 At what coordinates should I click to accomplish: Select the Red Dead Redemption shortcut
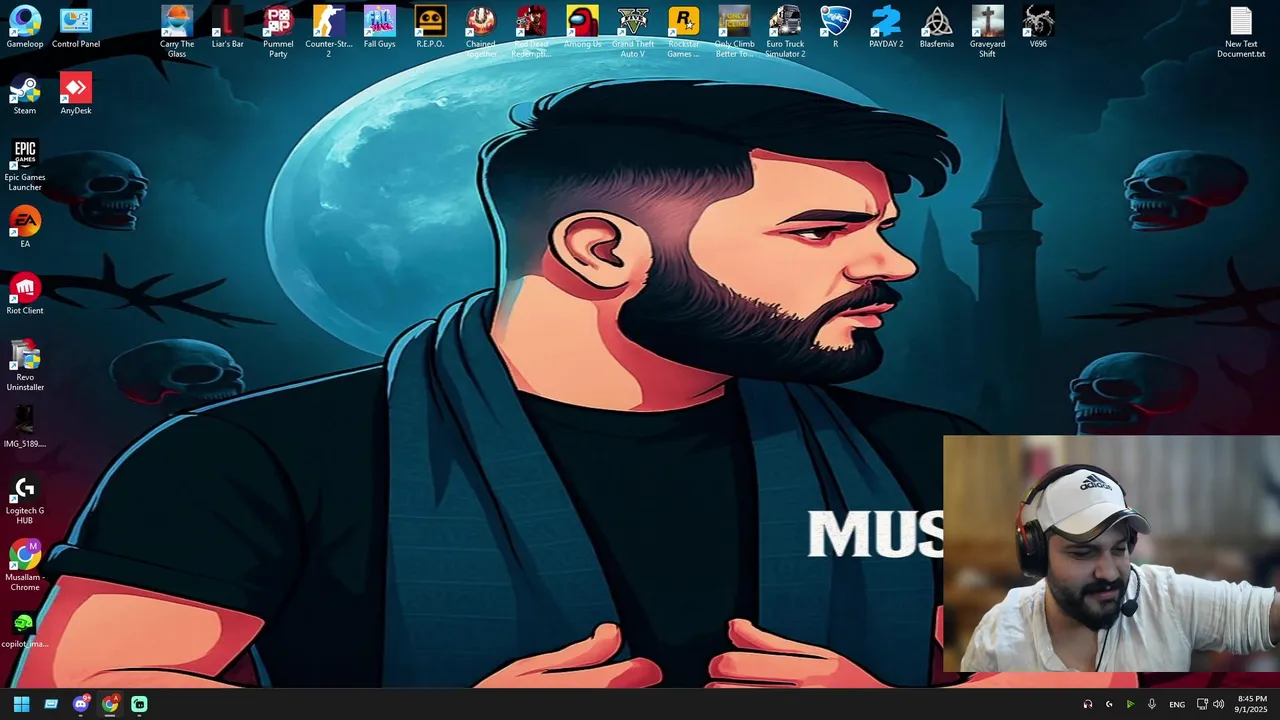tap(531, 32)
